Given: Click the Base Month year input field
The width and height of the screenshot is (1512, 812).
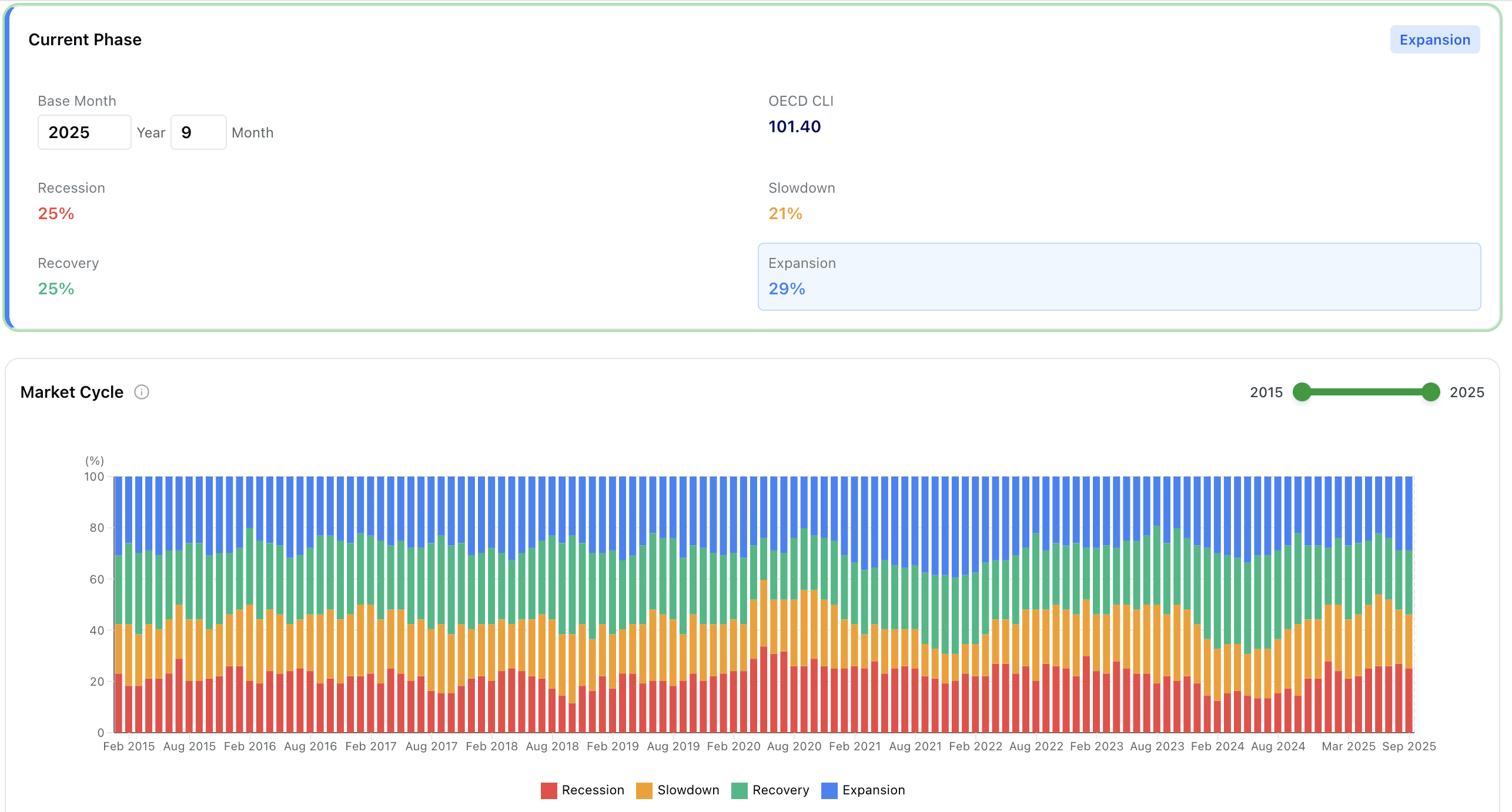Looking at the screenshot, I should (x=84, y=132).
